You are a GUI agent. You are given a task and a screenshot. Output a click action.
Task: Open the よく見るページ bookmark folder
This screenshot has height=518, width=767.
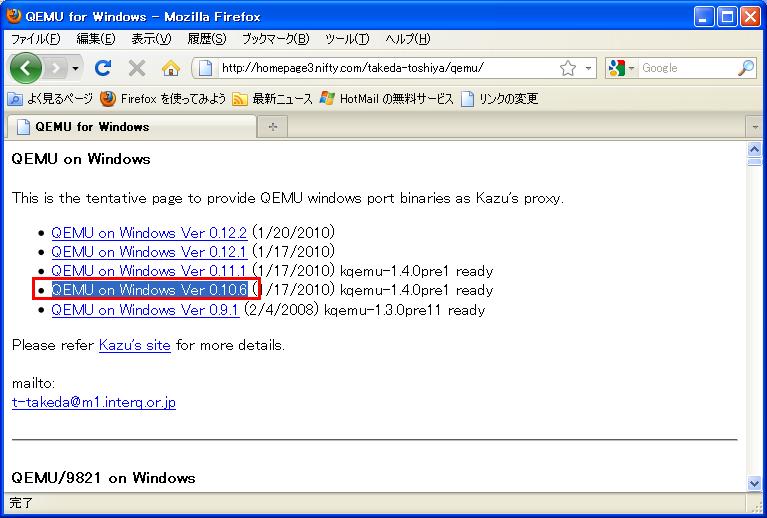coord(50,99)
